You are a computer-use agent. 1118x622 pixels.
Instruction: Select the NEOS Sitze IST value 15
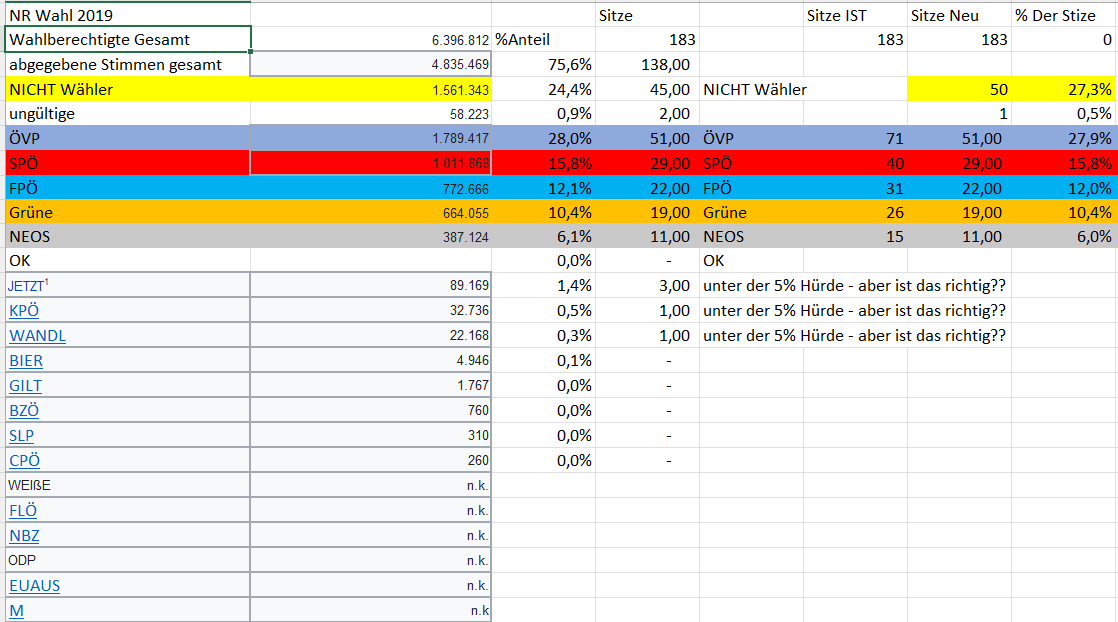tap(855, 236)
